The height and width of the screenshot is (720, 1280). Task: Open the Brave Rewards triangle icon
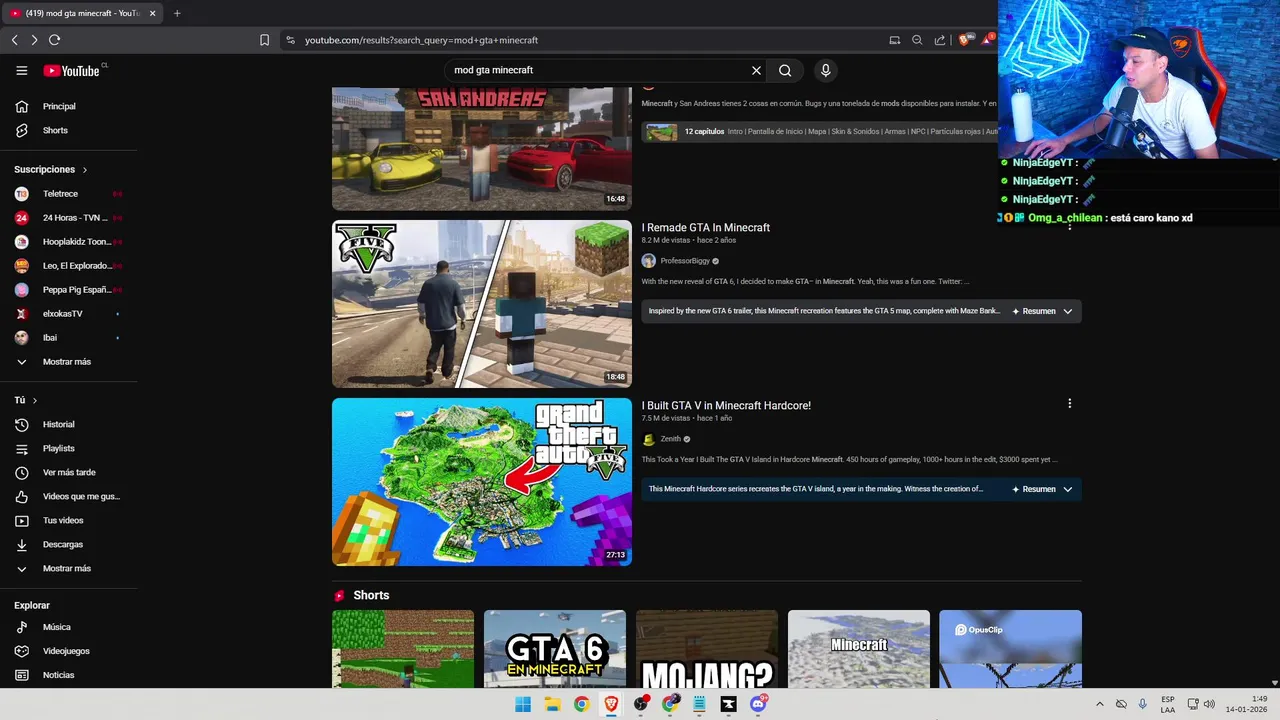(988, 40)
